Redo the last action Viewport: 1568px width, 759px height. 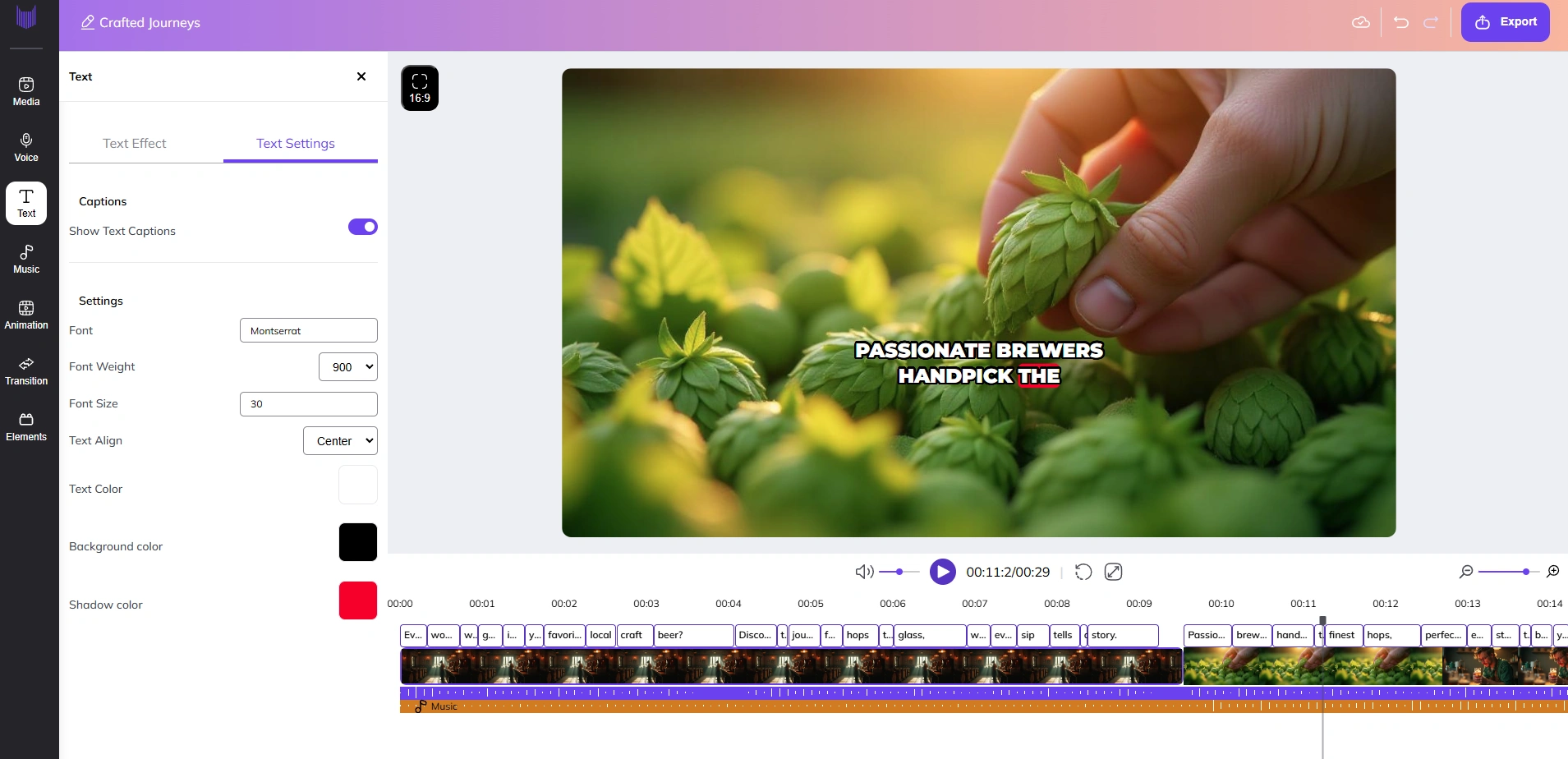point(1431,22)
